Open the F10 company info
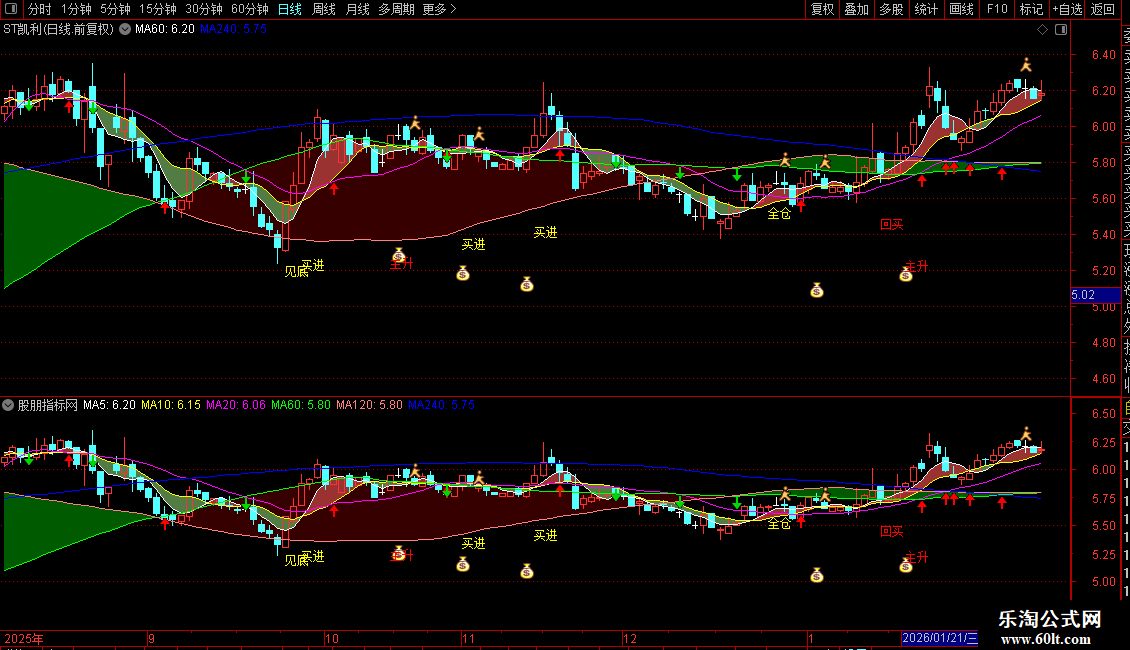Viewport: 1130px width, 650px height. 997,9
